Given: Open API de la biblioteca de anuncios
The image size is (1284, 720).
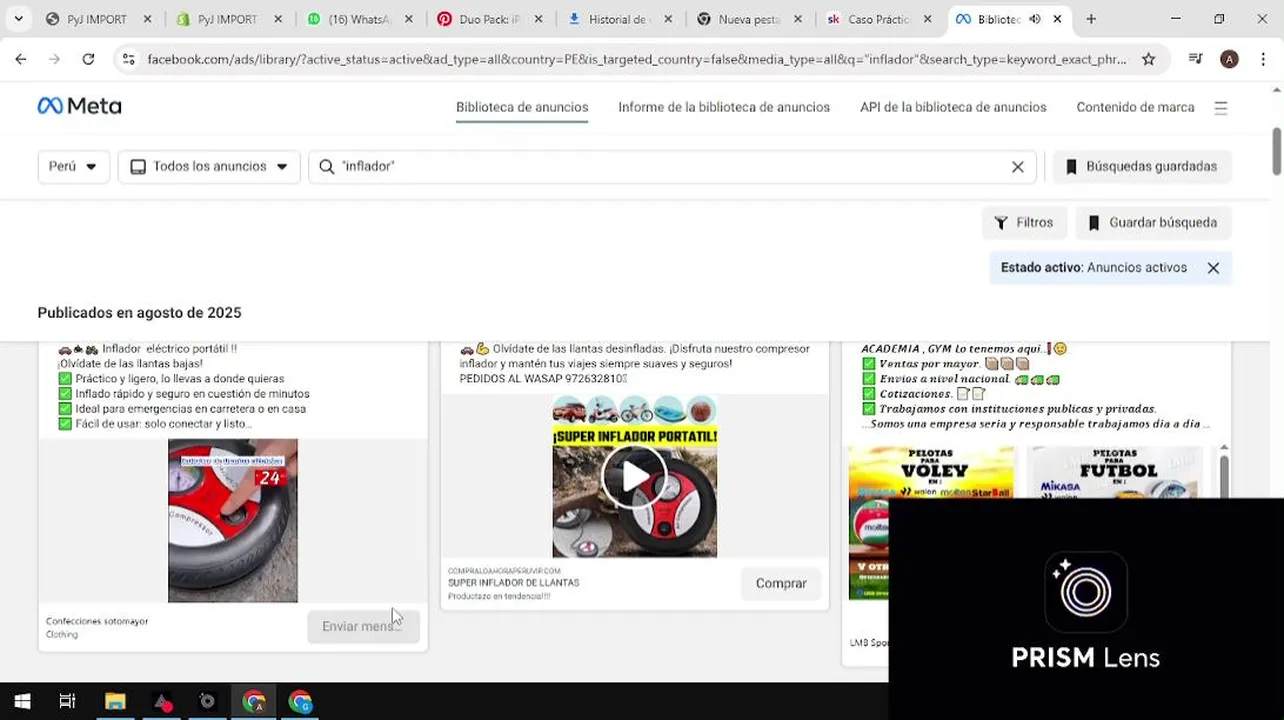Looking at the screenshot, I should tap(953, 107).
